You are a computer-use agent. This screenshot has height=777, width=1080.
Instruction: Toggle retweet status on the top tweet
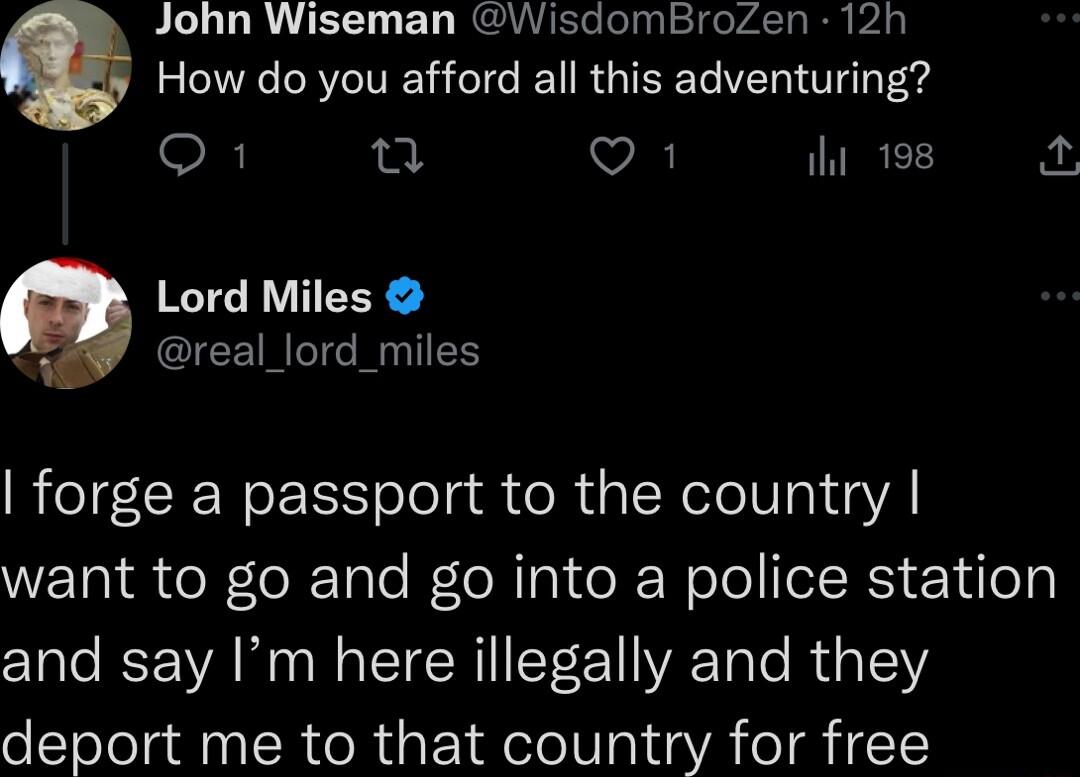point(396,155)
